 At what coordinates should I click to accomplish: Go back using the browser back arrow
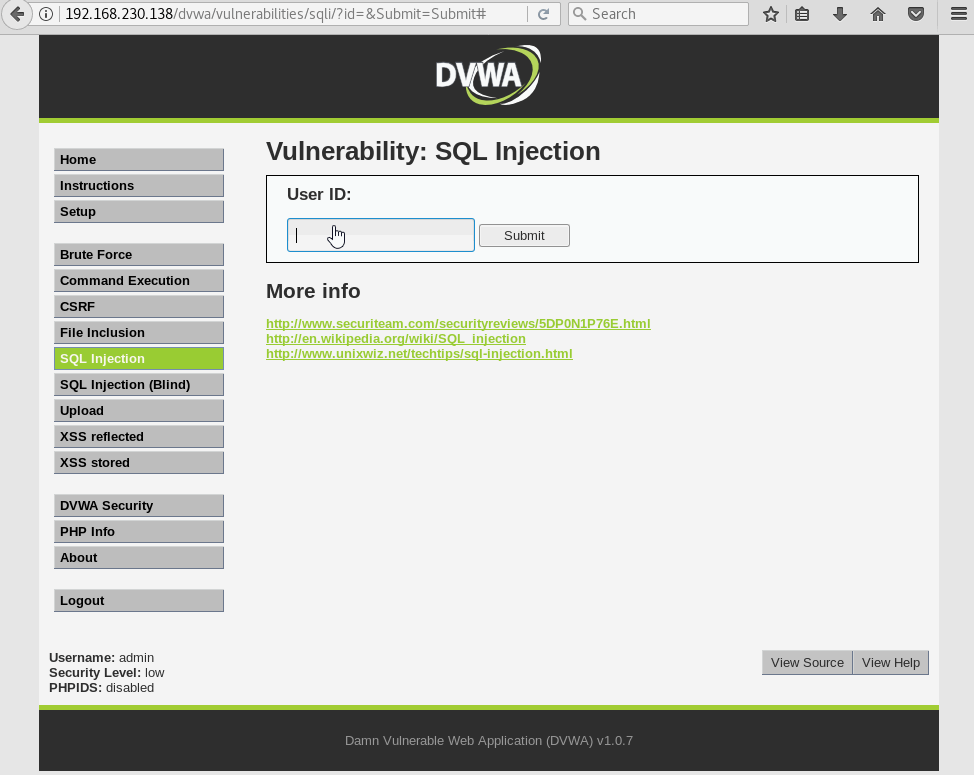click(x=17, y=14)
